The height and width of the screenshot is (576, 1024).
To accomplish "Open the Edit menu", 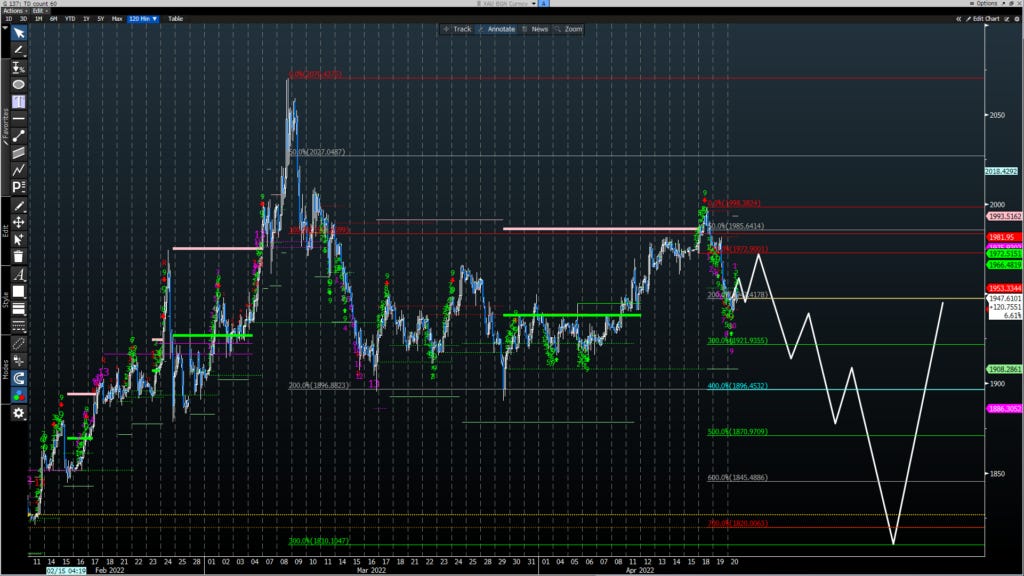I will point(39,11).
